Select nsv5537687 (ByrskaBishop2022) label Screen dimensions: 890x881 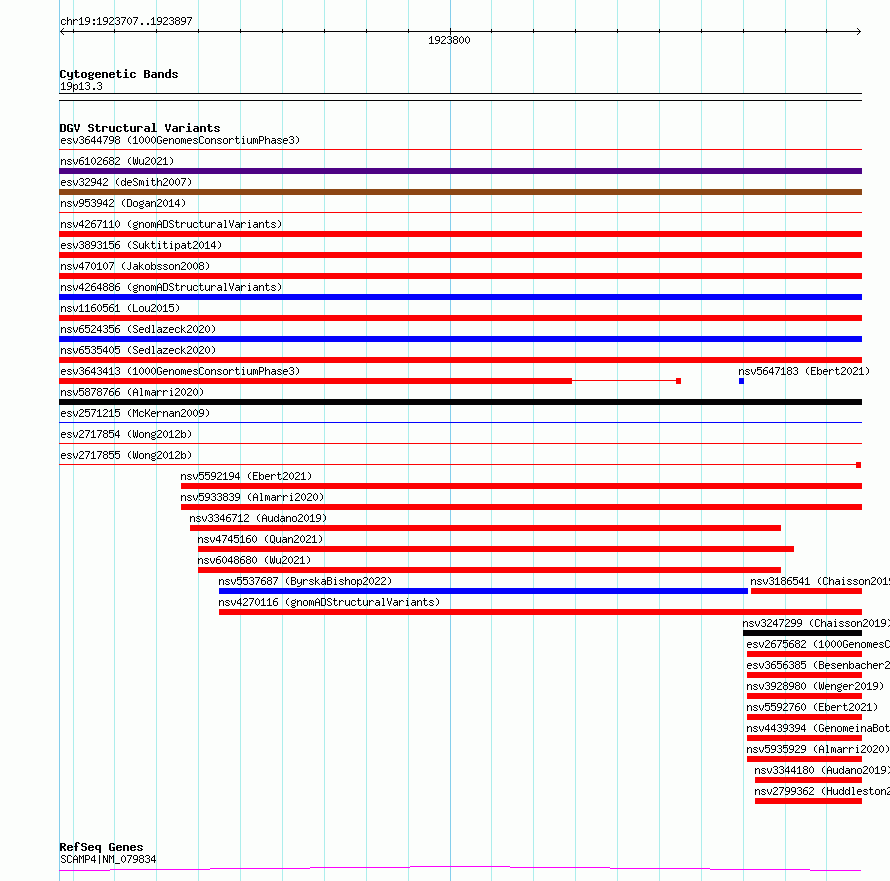305,581
